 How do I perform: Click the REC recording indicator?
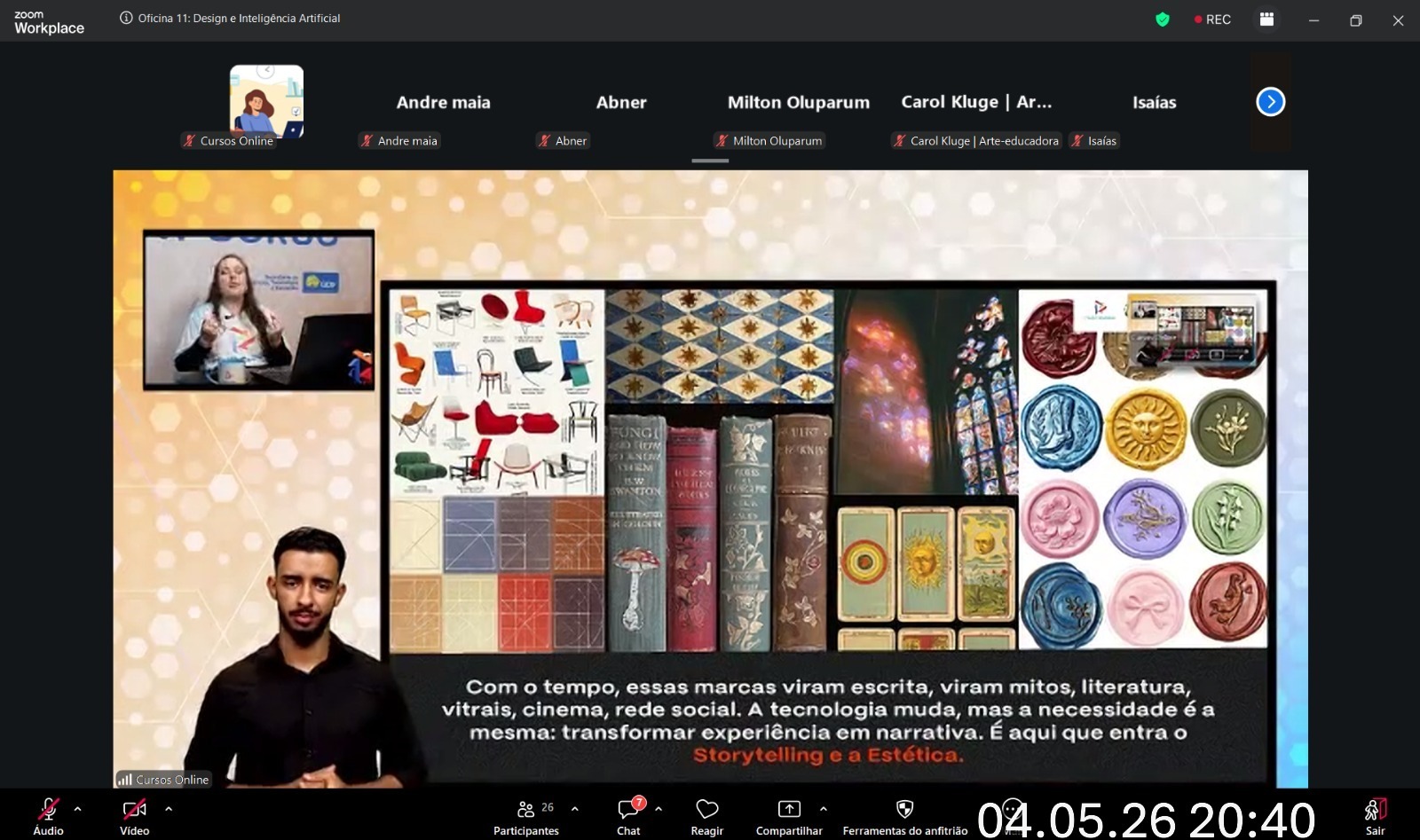click(1212, 20)
